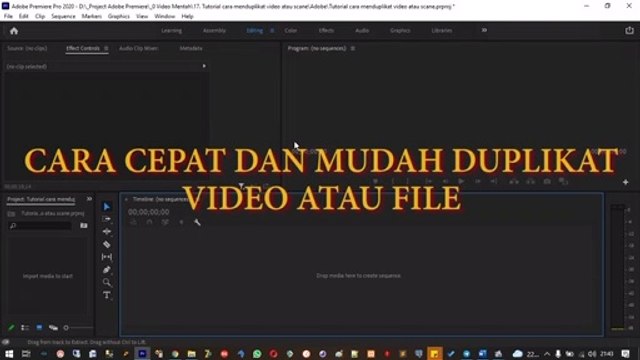Open the Quick Export share icon
The width and height of the screenshot is (640, 360).
click(x=629, y=30)
